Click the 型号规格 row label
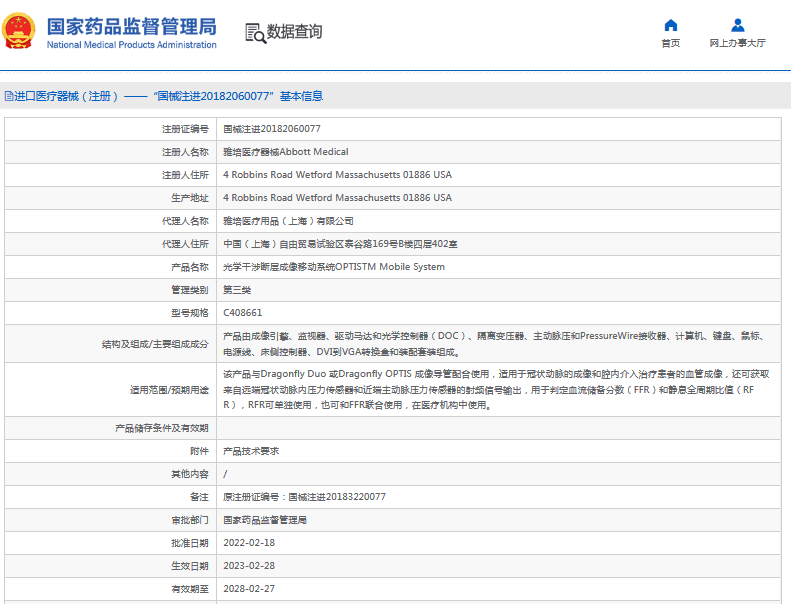Viewport: 791px width, 604px height. 190,313
